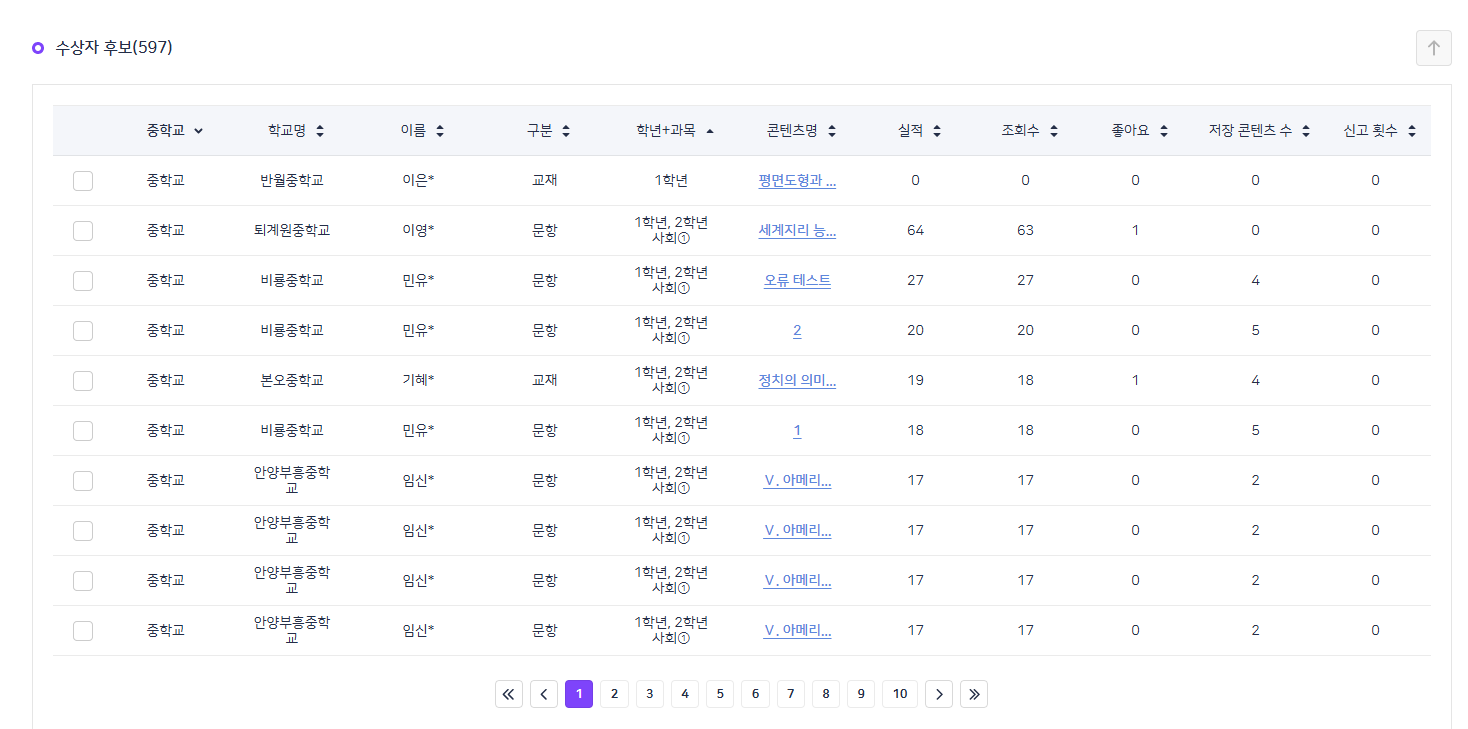This screenshot has width=1468, height=729.
Task: Go to first page with double-left arrow
Action: 509,694
